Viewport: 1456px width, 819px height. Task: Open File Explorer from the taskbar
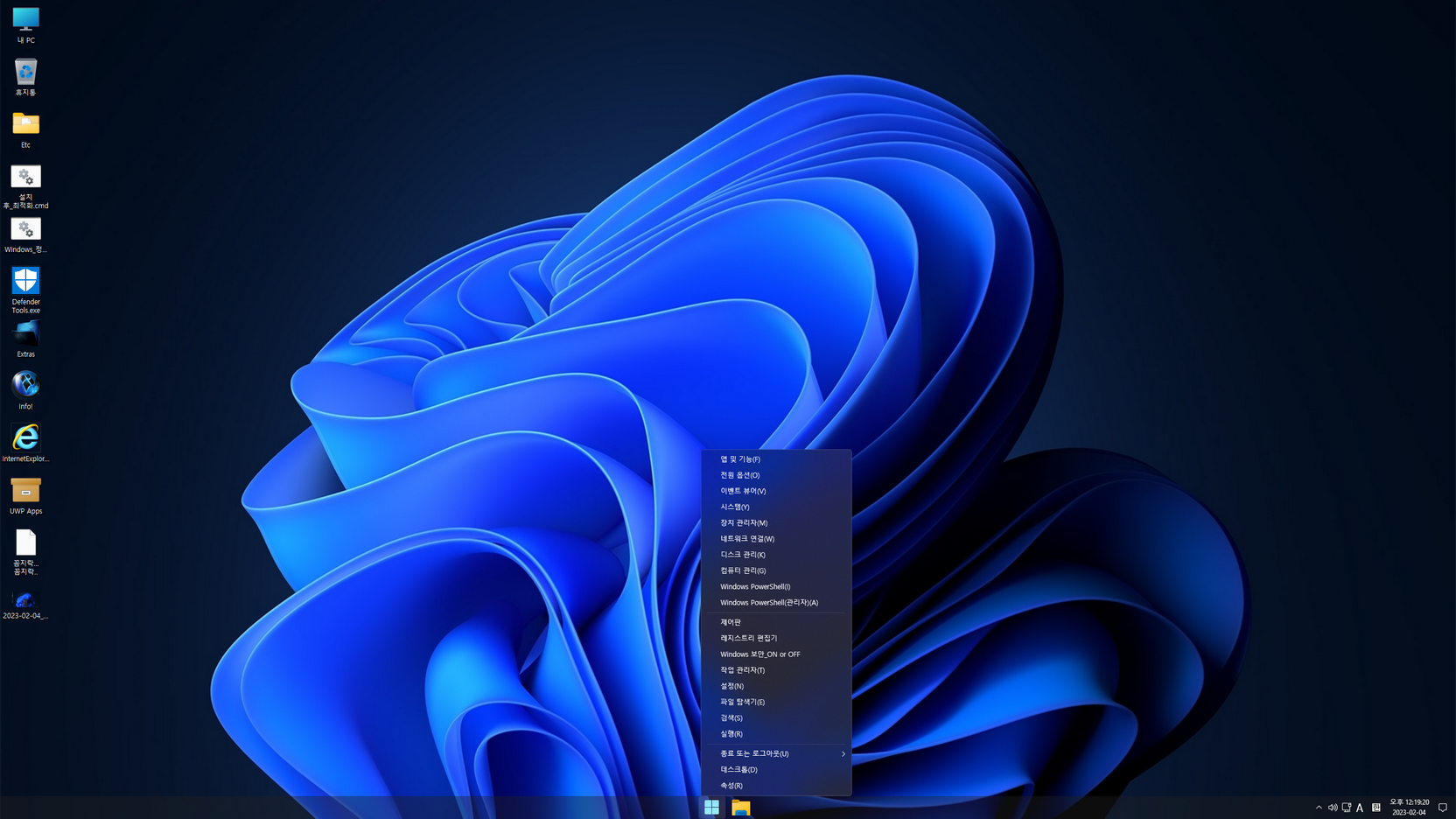pyautogui.click(x=741, y=808)
